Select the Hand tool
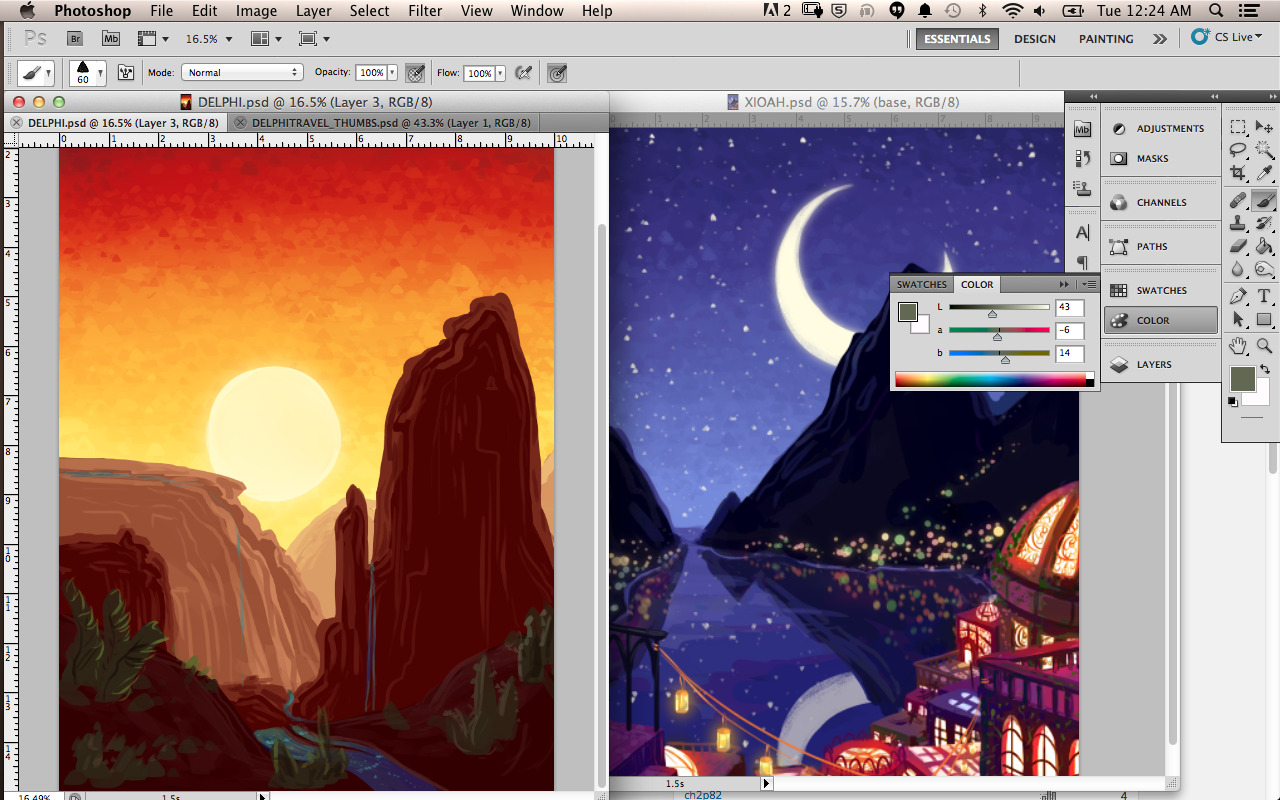Viewport: 1280px width, 800px height. 1238,346
